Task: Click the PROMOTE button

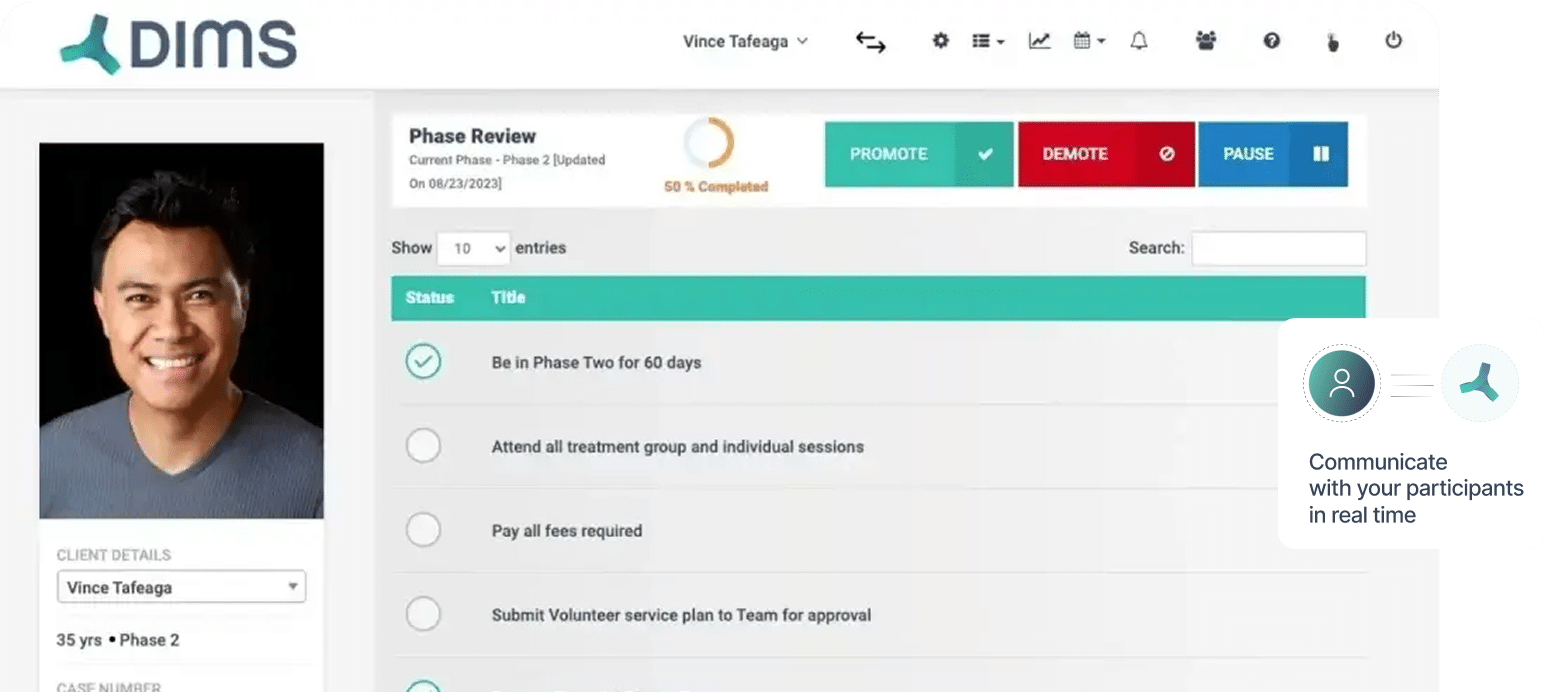Action: 919,154
